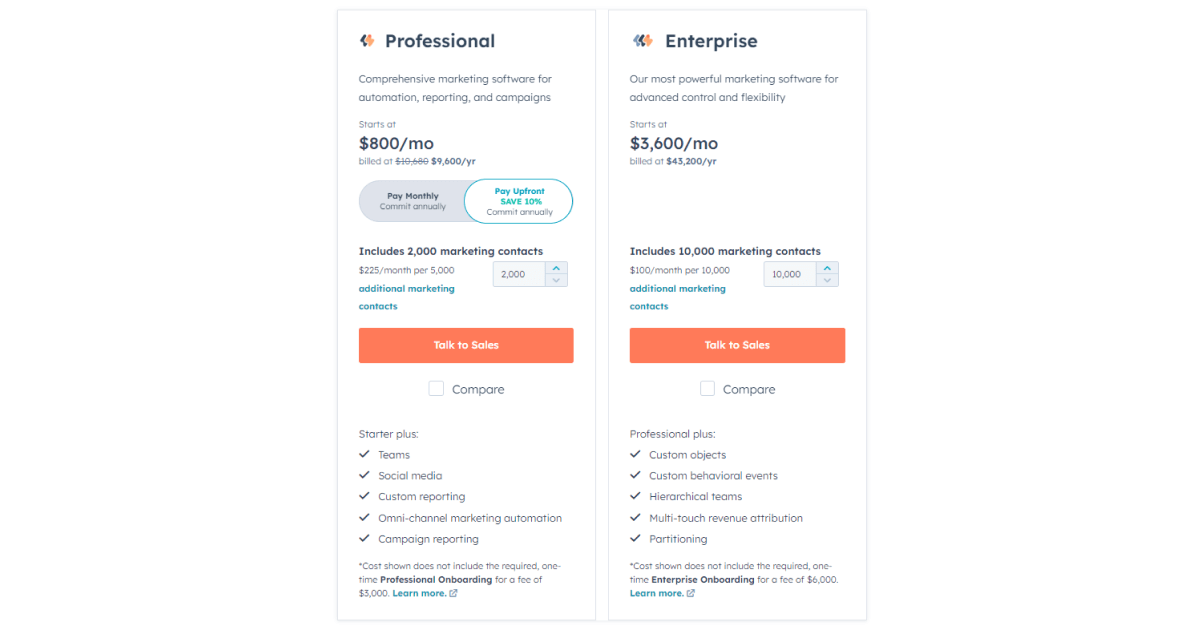The image size is (1200, 630).
Task: Click the checkmark next to Teams
Action: (x=364, y=454)
